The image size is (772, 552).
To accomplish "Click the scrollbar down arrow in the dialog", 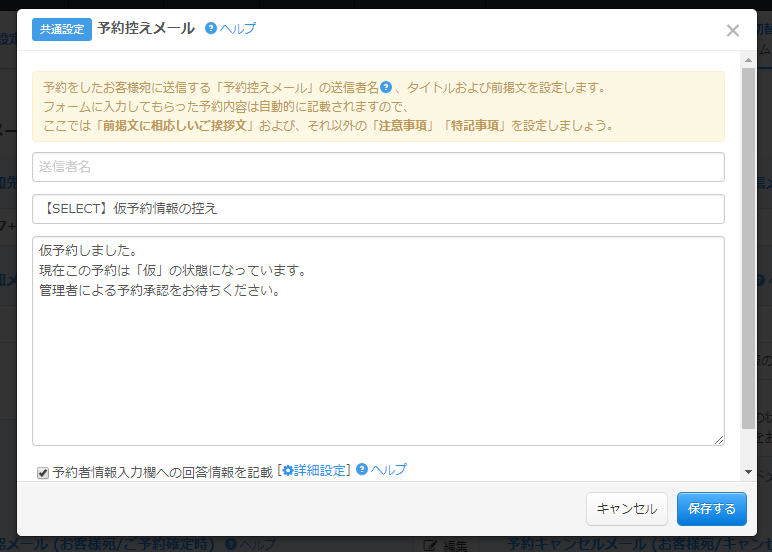I will pyautogui.click(x=748, y=472).
